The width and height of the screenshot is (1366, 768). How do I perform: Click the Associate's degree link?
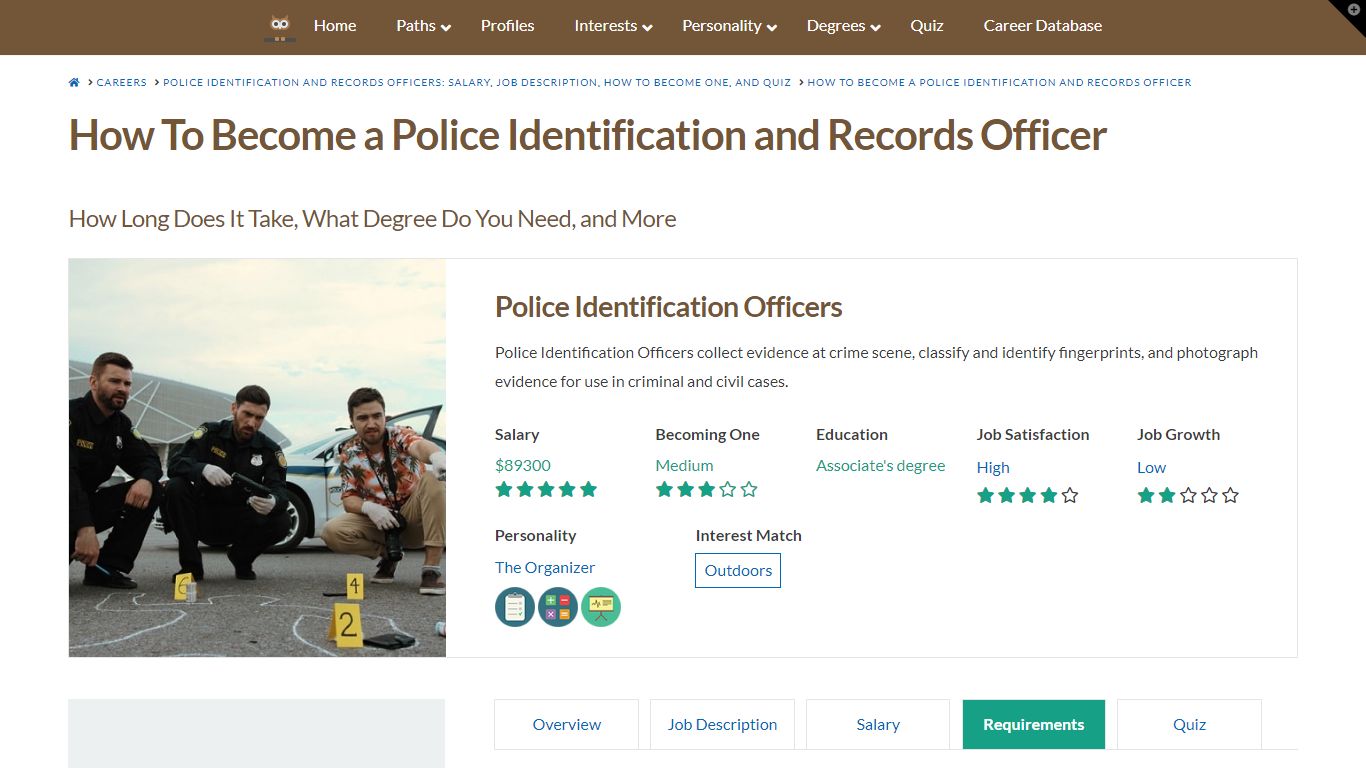point(880,465)
